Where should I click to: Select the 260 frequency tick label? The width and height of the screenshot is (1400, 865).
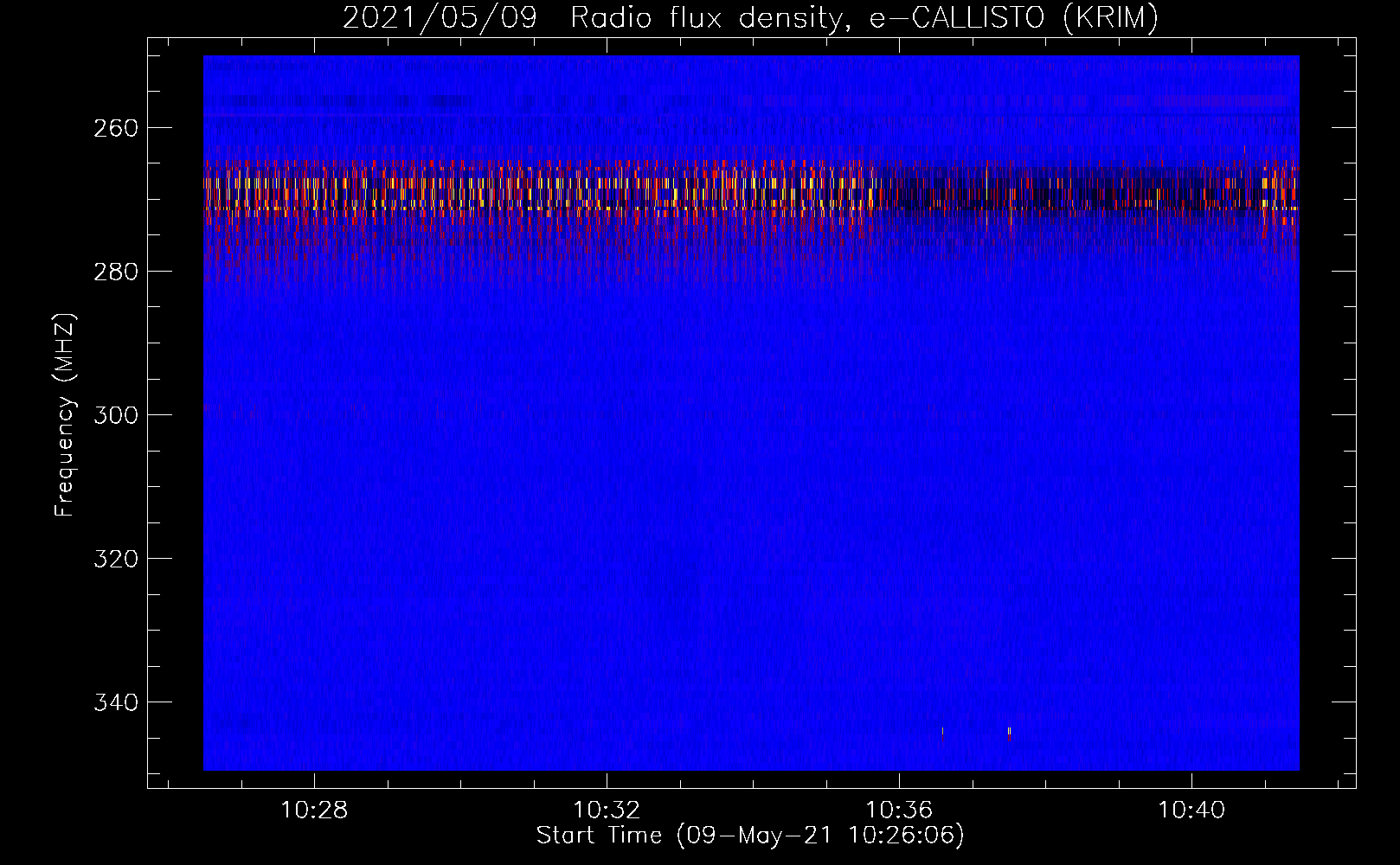click(115, 128)
